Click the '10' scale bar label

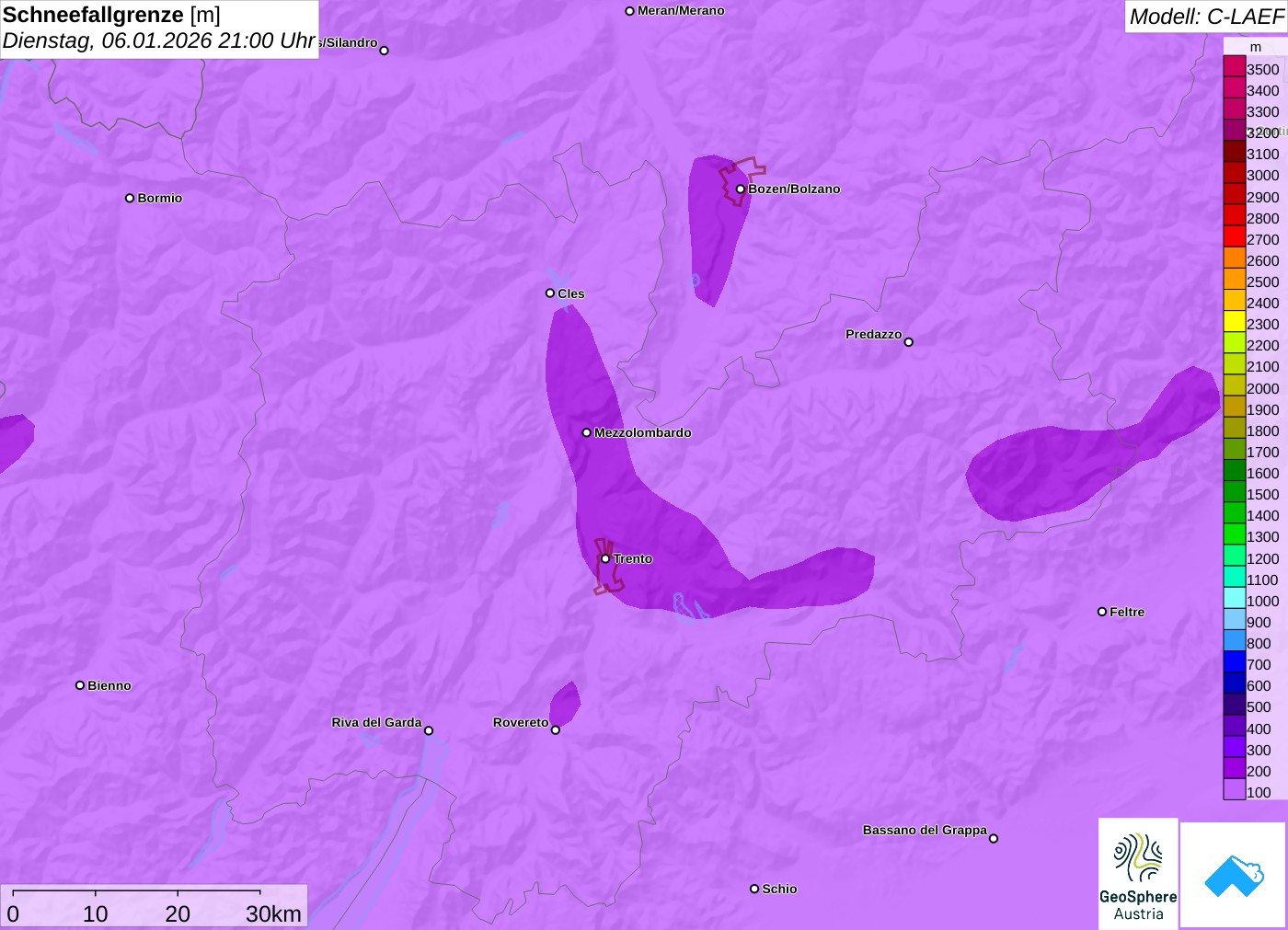(96, 913)
